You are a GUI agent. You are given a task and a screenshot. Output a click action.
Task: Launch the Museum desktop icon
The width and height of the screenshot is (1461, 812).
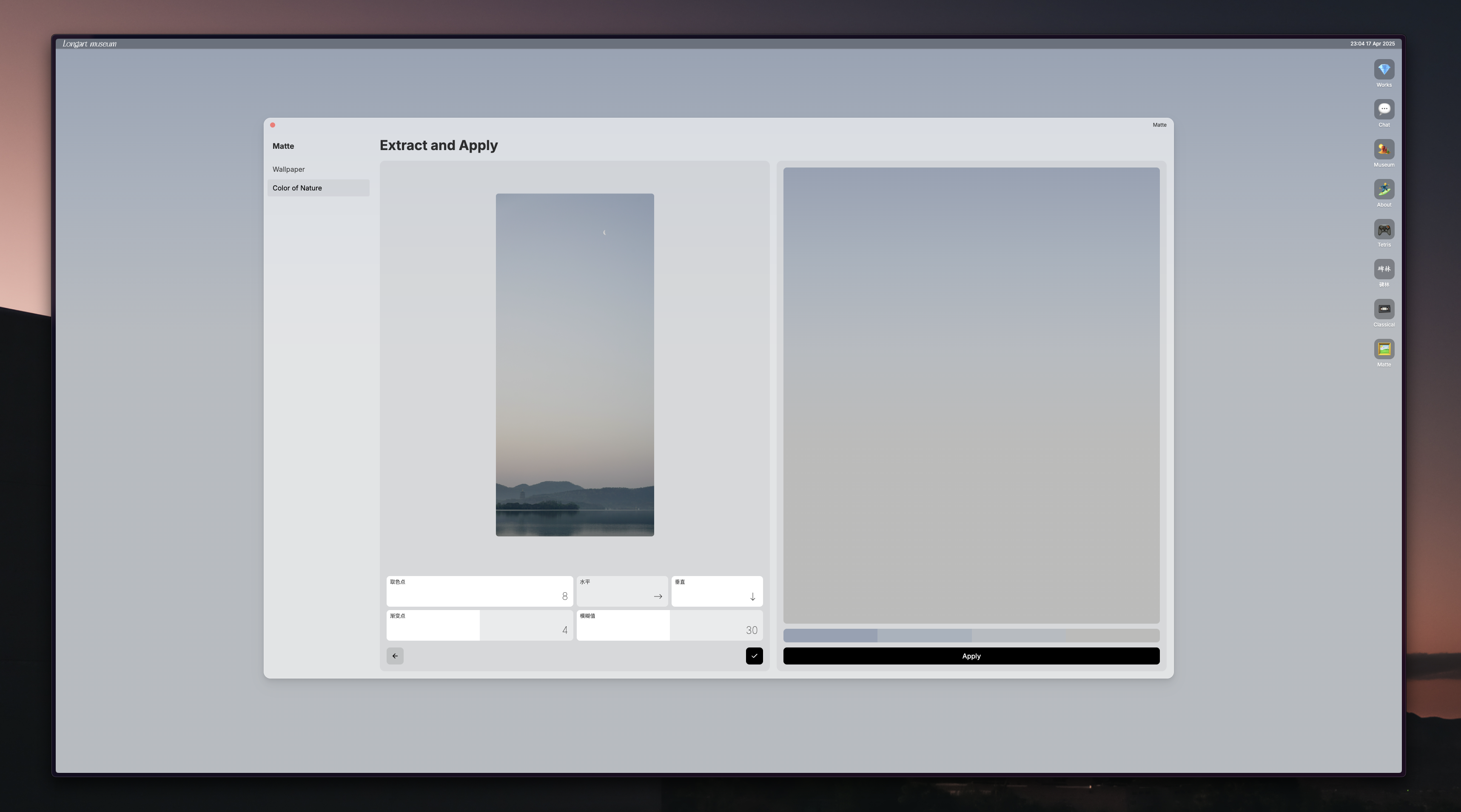click(x=1384, y=150)
